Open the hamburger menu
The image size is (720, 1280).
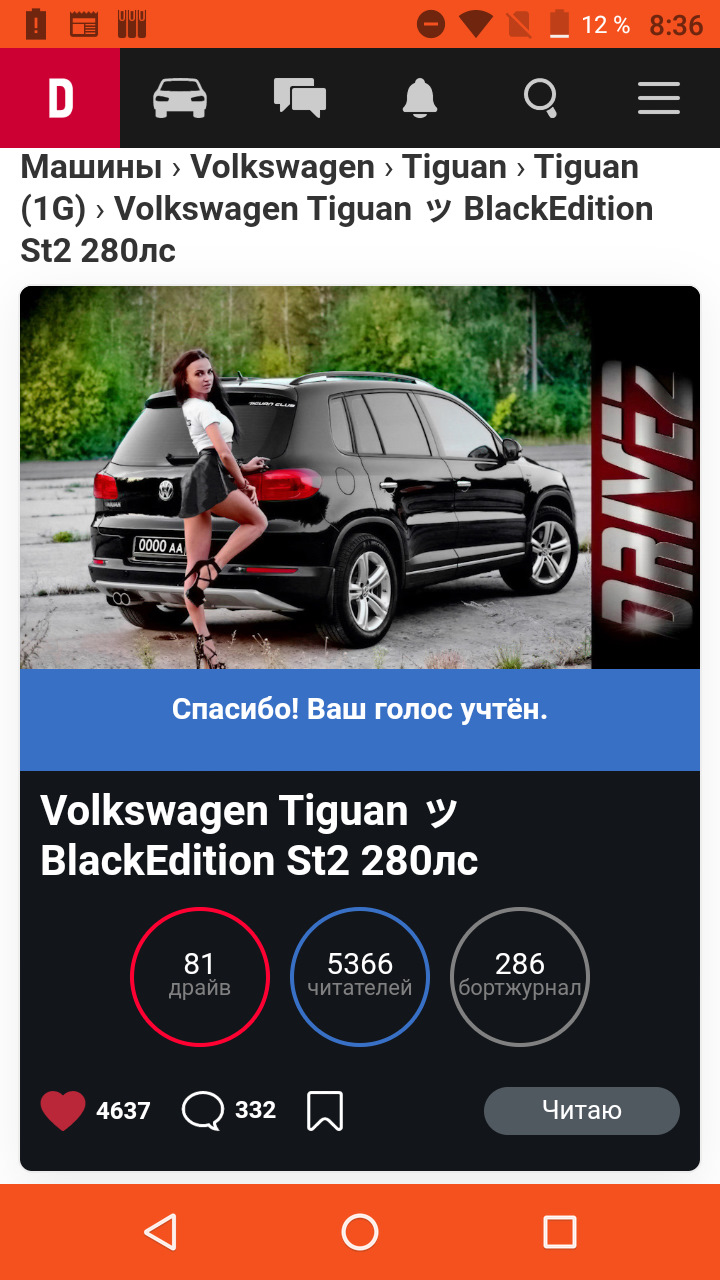pos(659,98)
